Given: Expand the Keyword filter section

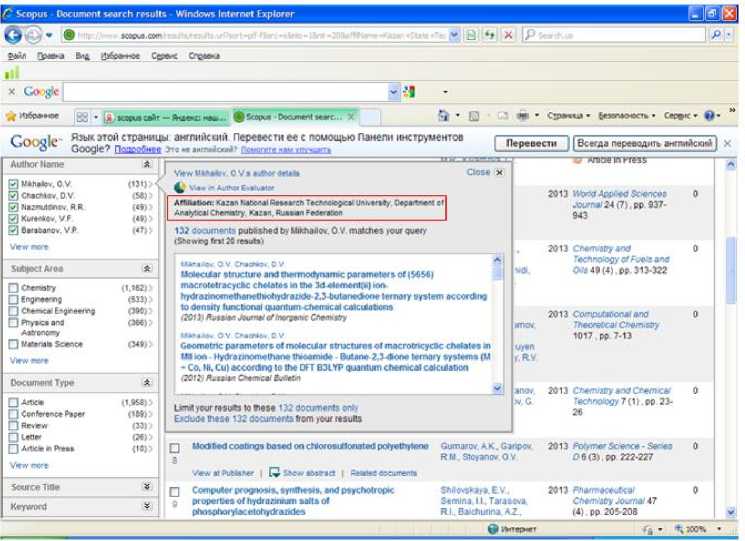Looking at the screenshot, I should point(147,507).
